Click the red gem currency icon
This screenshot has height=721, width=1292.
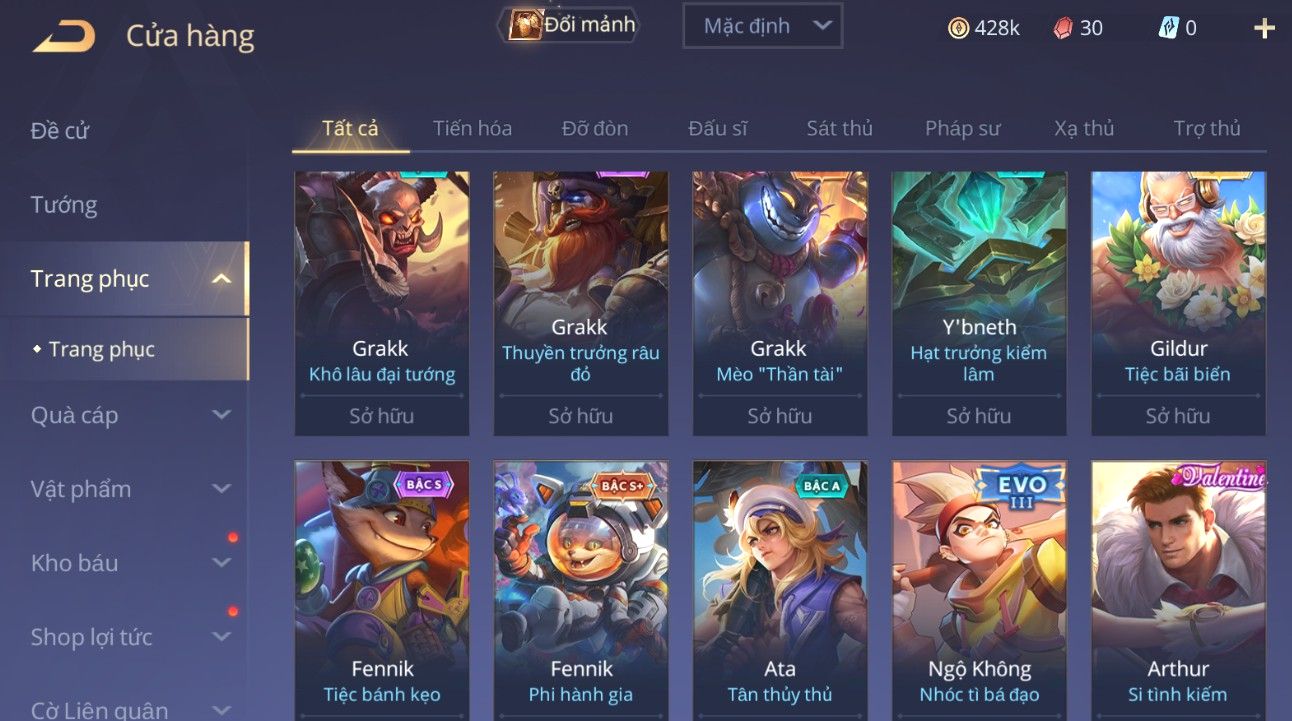(1063, 28)
